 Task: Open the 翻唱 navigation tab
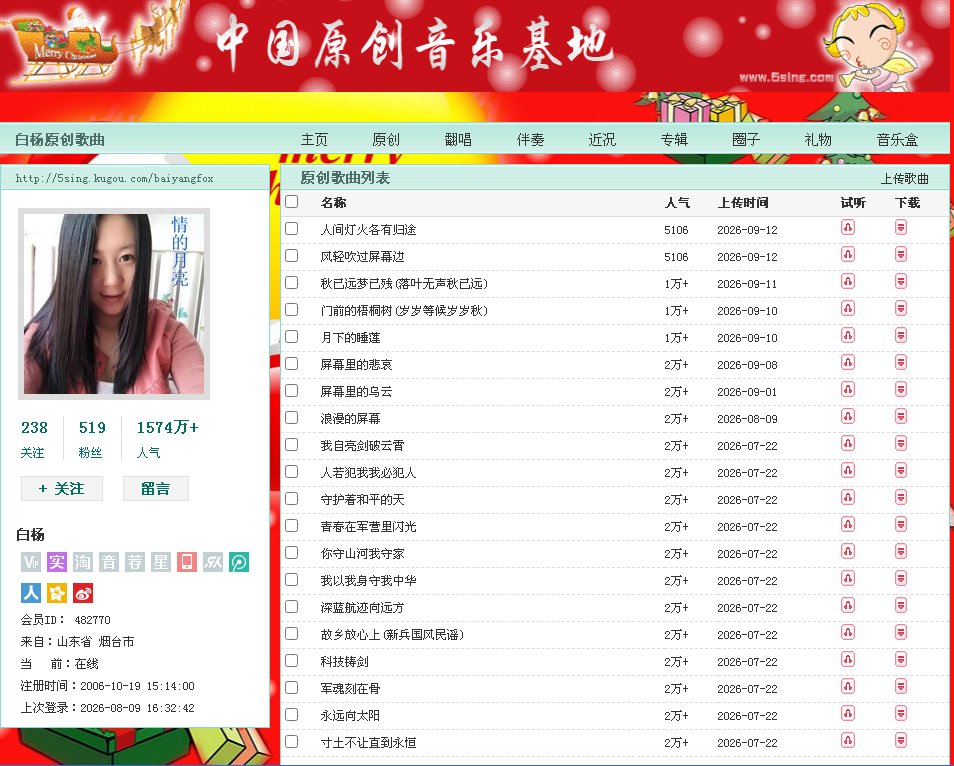[x=458, y=139]
